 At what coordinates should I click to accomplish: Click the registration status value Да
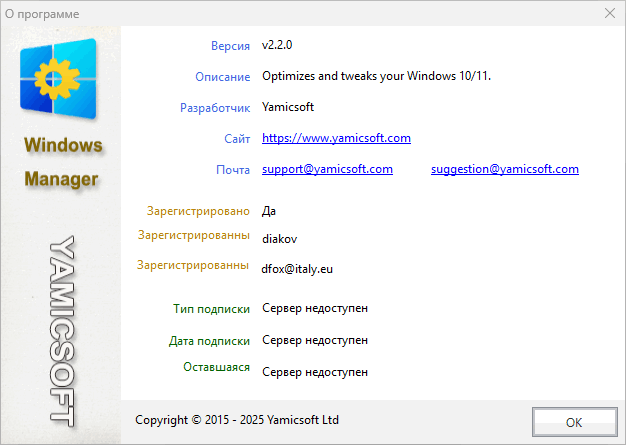point(269,211)
